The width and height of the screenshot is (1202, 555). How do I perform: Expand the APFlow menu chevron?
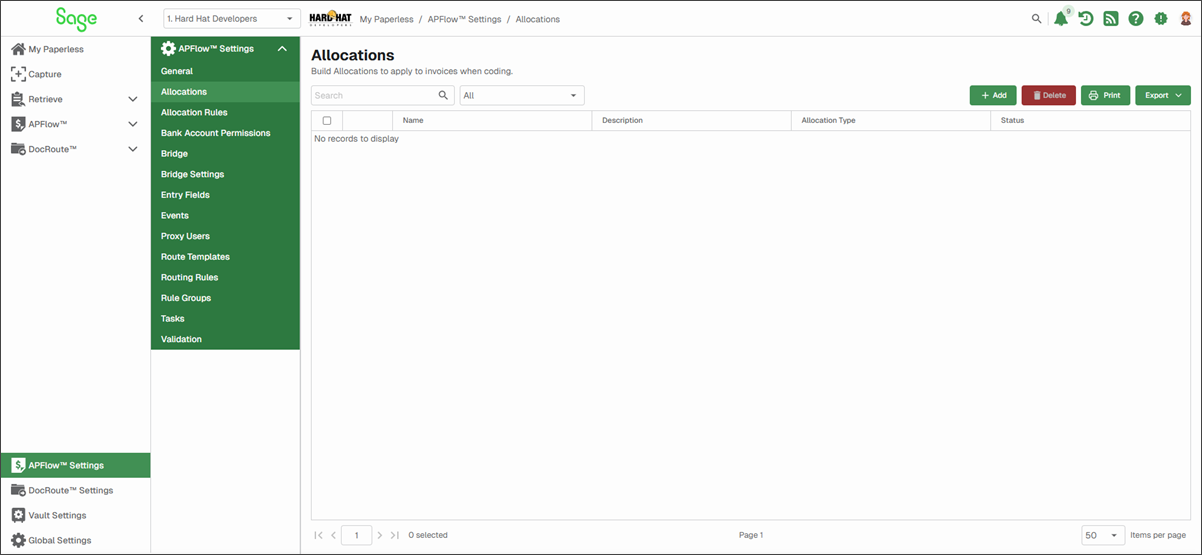tap(133, 124)
